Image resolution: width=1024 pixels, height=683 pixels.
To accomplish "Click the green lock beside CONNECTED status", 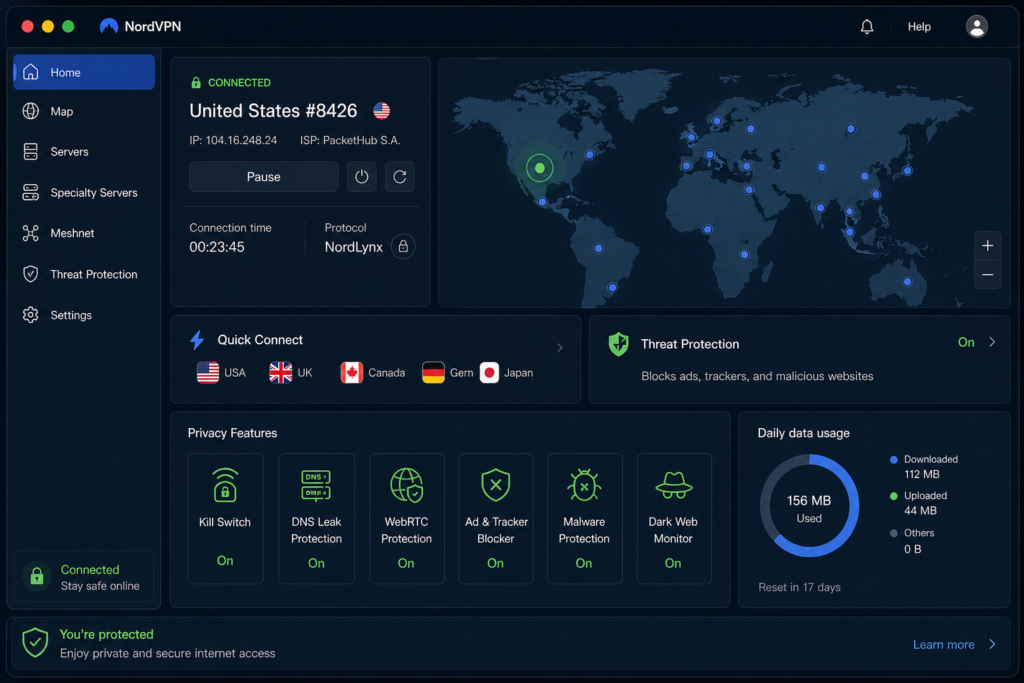I will click(x=195, y=83).
